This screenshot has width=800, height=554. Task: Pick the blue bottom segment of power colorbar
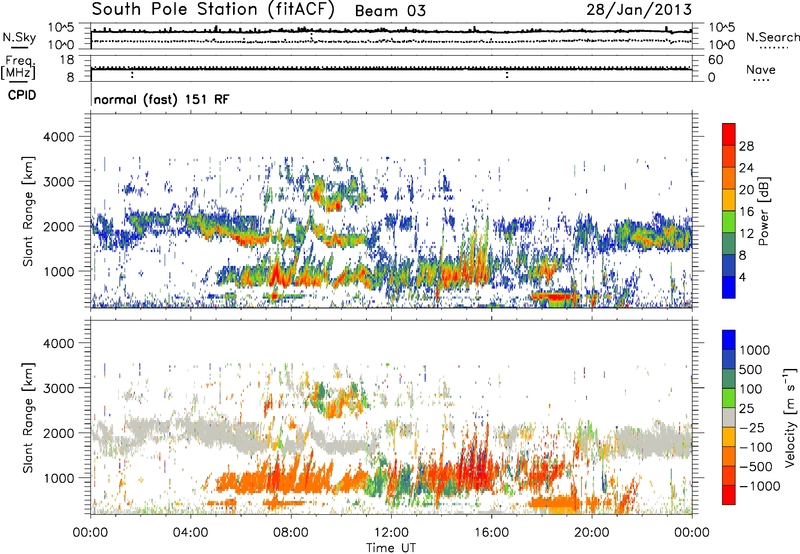tap(729, 287)
